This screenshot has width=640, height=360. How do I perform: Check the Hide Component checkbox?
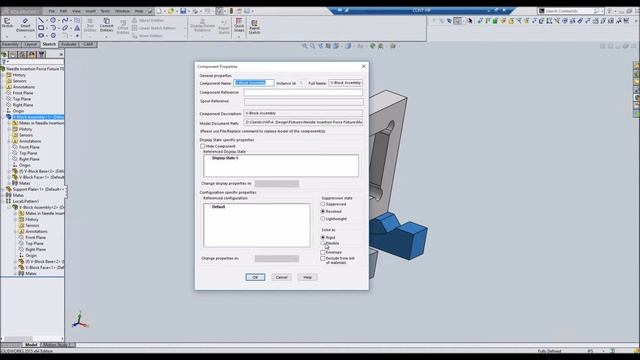click(202, 146)
